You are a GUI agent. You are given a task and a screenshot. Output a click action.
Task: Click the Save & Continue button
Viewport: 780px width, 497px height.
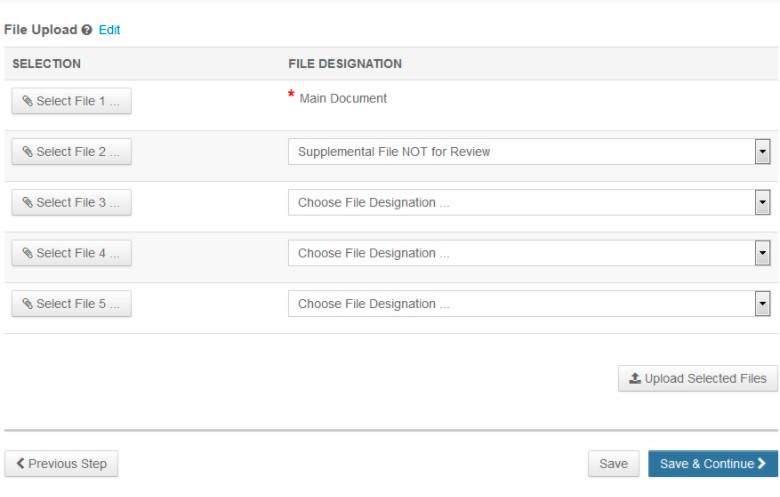coord(712,464)
